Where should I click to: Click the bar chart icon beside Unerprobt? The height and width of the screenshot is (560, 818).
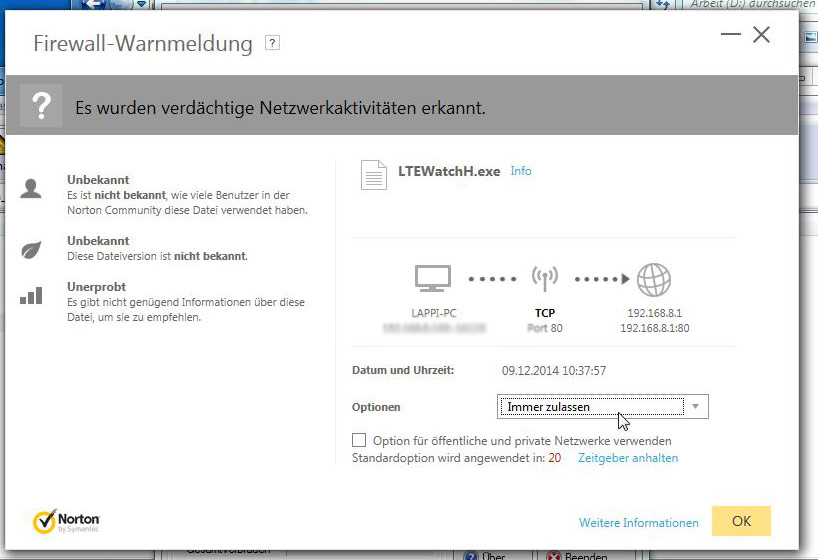31,295
